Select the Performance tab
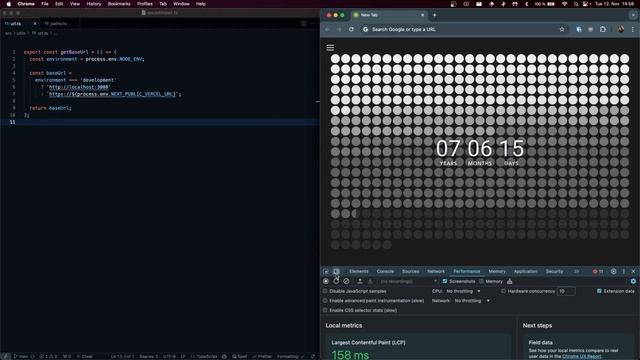 [467, 271]
